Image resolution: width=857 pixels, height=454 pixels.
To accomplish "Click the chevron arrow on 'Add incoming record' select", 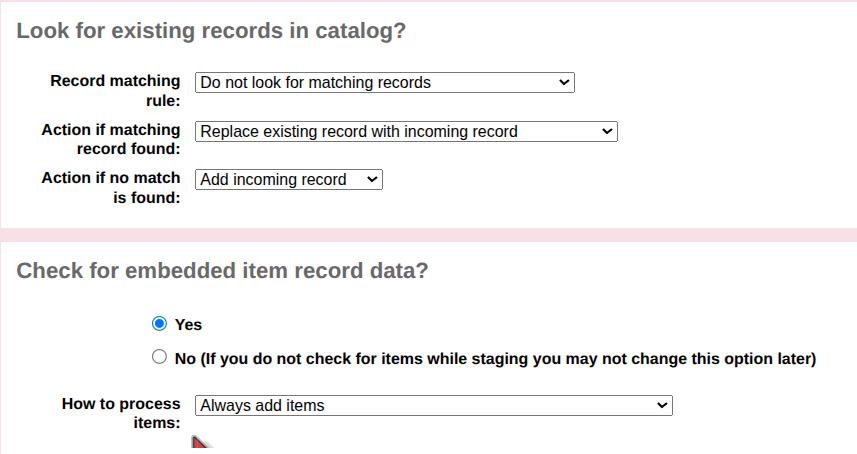I will (x=372, y=180).
